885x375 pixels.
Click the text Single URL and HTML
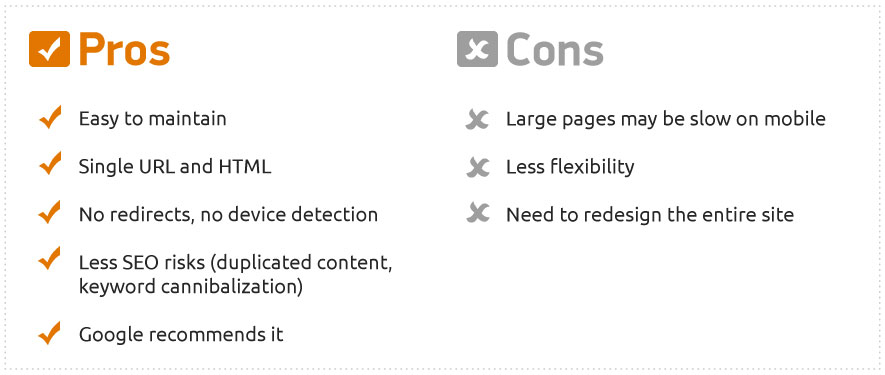175,167
